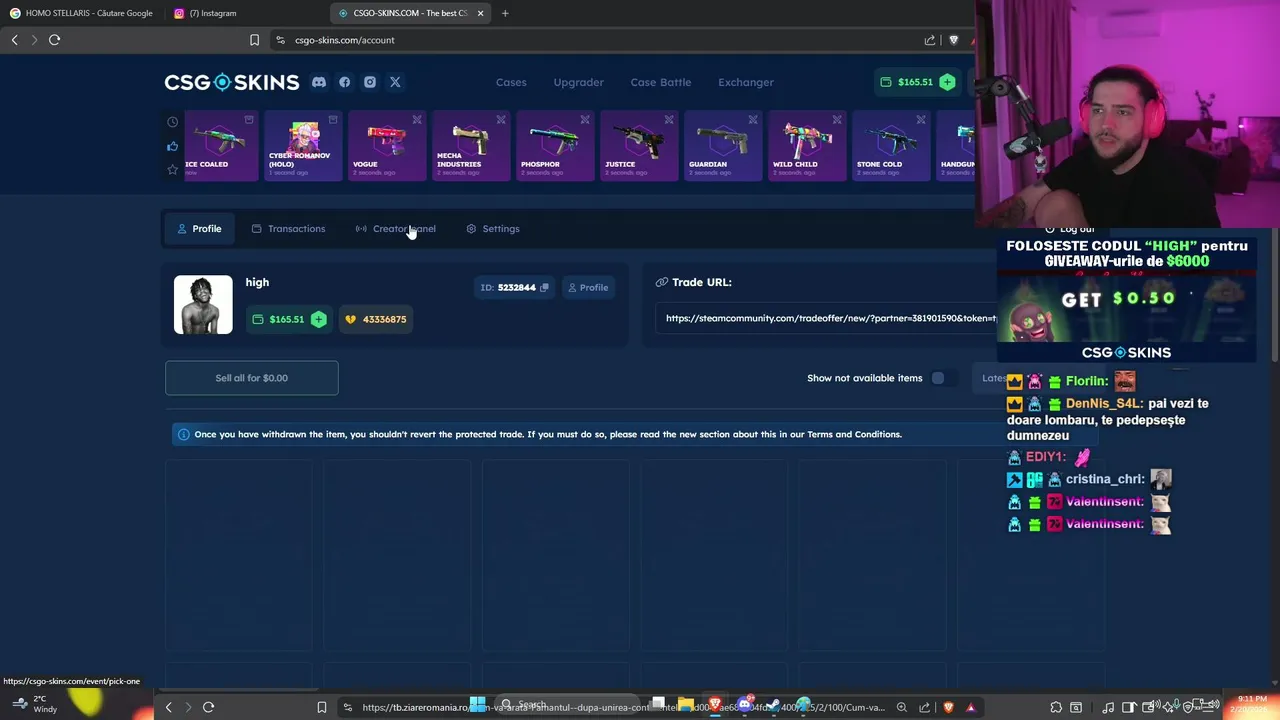Viewport: 1280px width, 720px height.
Task: Open the STONE COLD drop card
Action: [x=891, y=146]
